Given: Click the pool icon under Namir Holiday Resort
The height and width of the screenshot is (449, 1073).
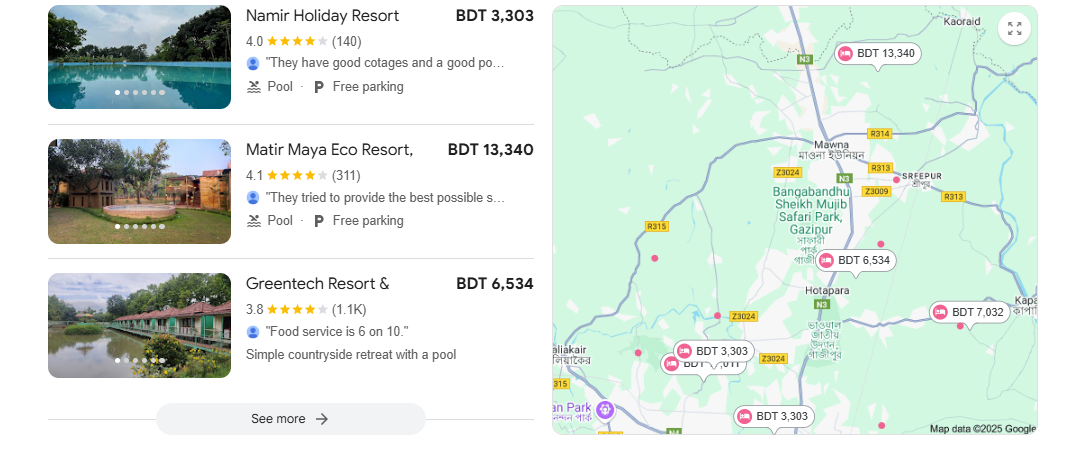Looking at the screenshot, I should point(254,87).
